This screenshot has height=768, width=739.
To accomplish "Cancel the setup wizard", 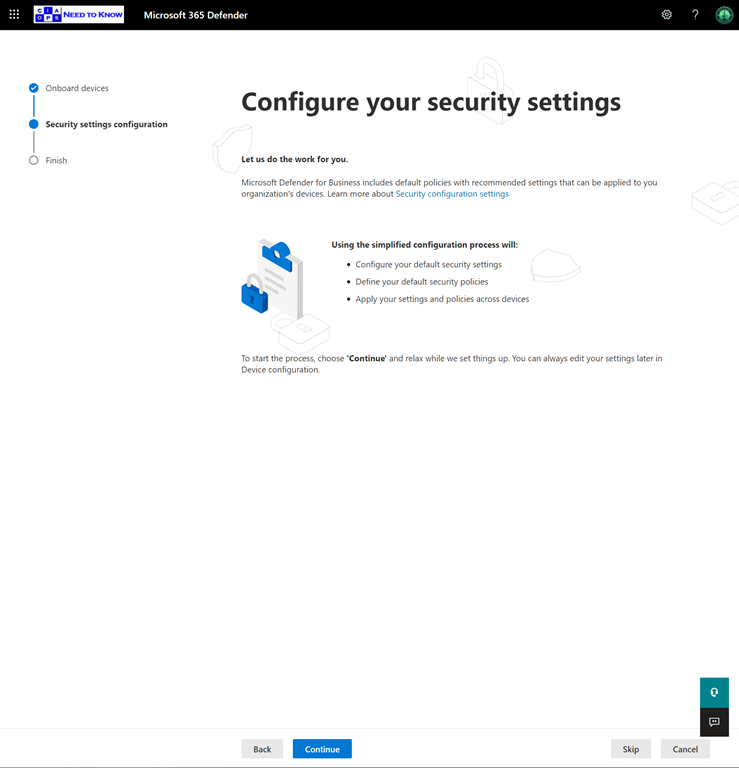I will (x=685, y=749).
